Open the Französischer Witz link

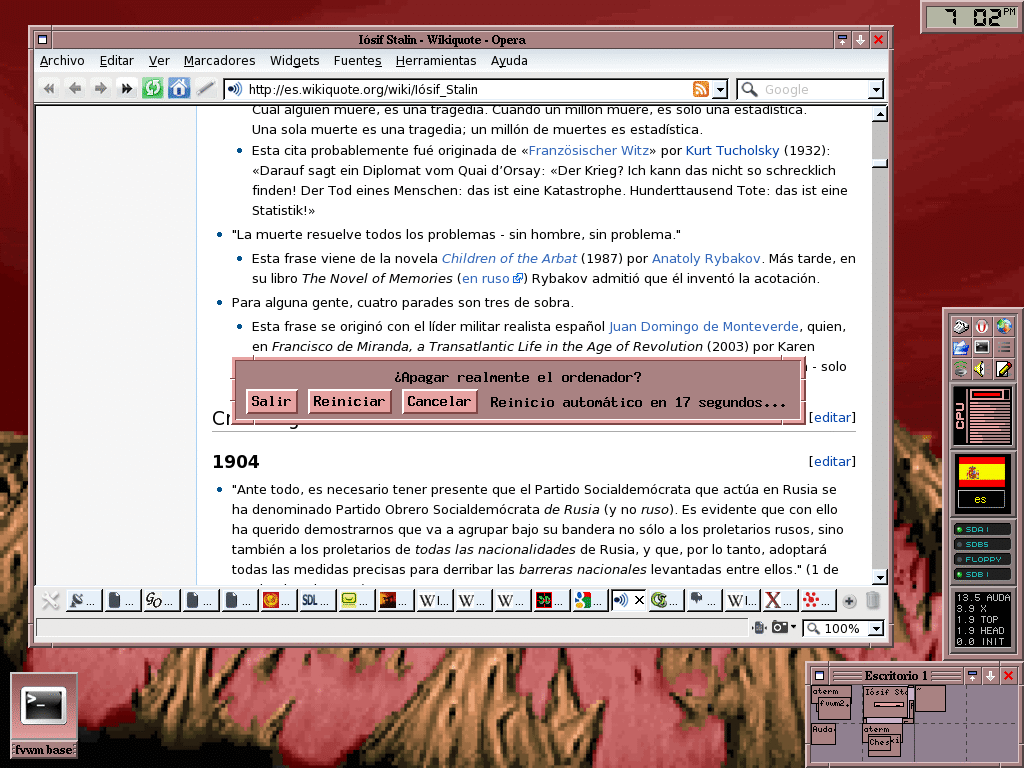[589, 150]
